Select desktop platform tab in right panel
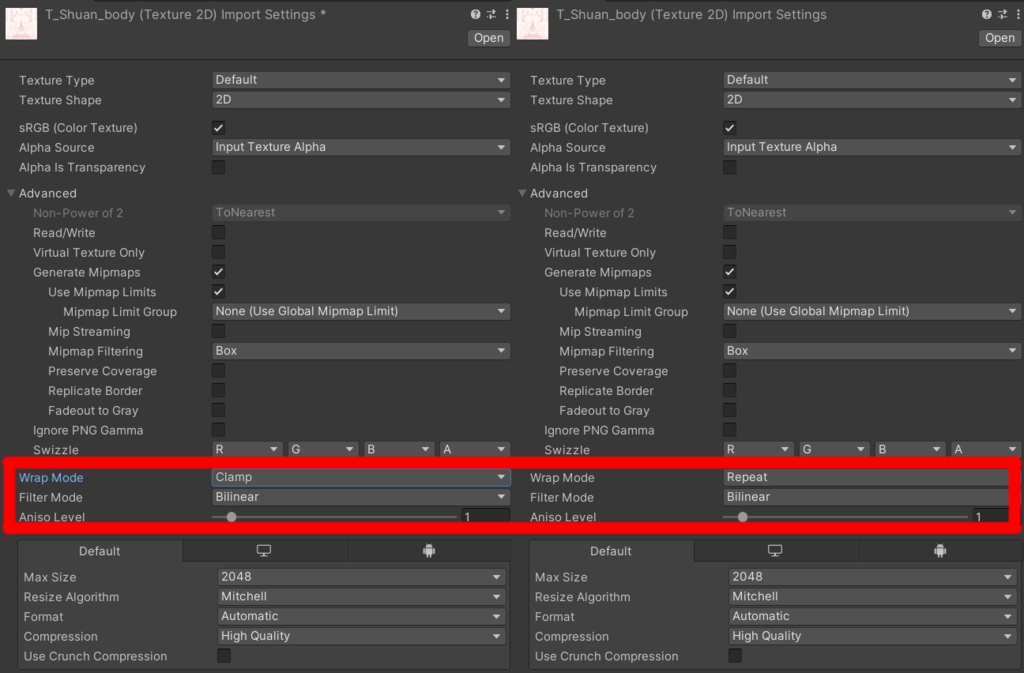The height and width of the screenshot is (673, 1024). (775, 551)
